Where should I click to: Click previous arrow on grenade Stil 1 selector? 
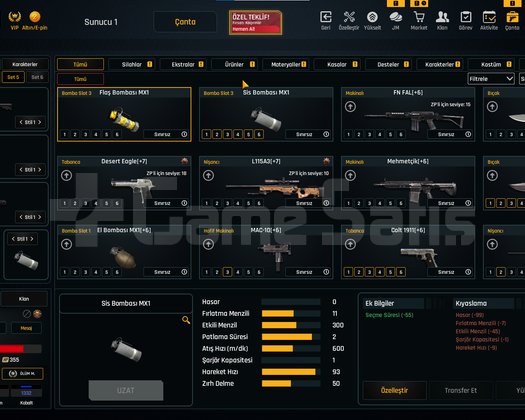coord(13,239)
